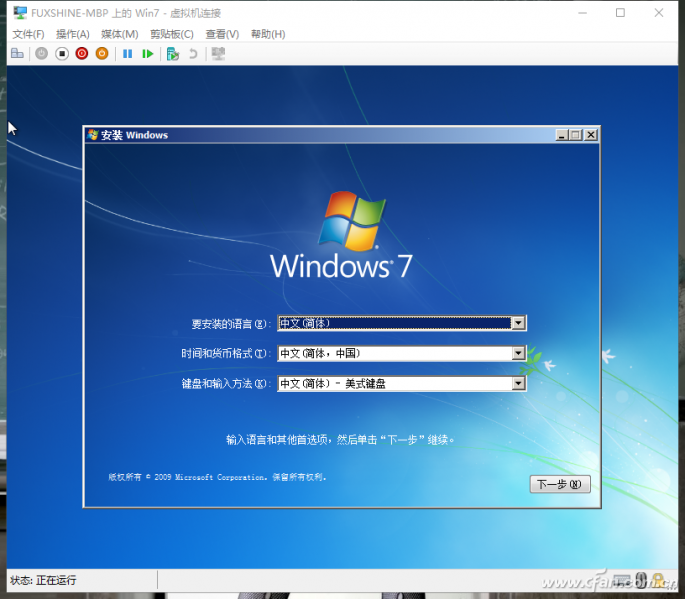685x599 pixels.
Task: Maximize the 安装 Windows dialog
Action: pos(576,135)
